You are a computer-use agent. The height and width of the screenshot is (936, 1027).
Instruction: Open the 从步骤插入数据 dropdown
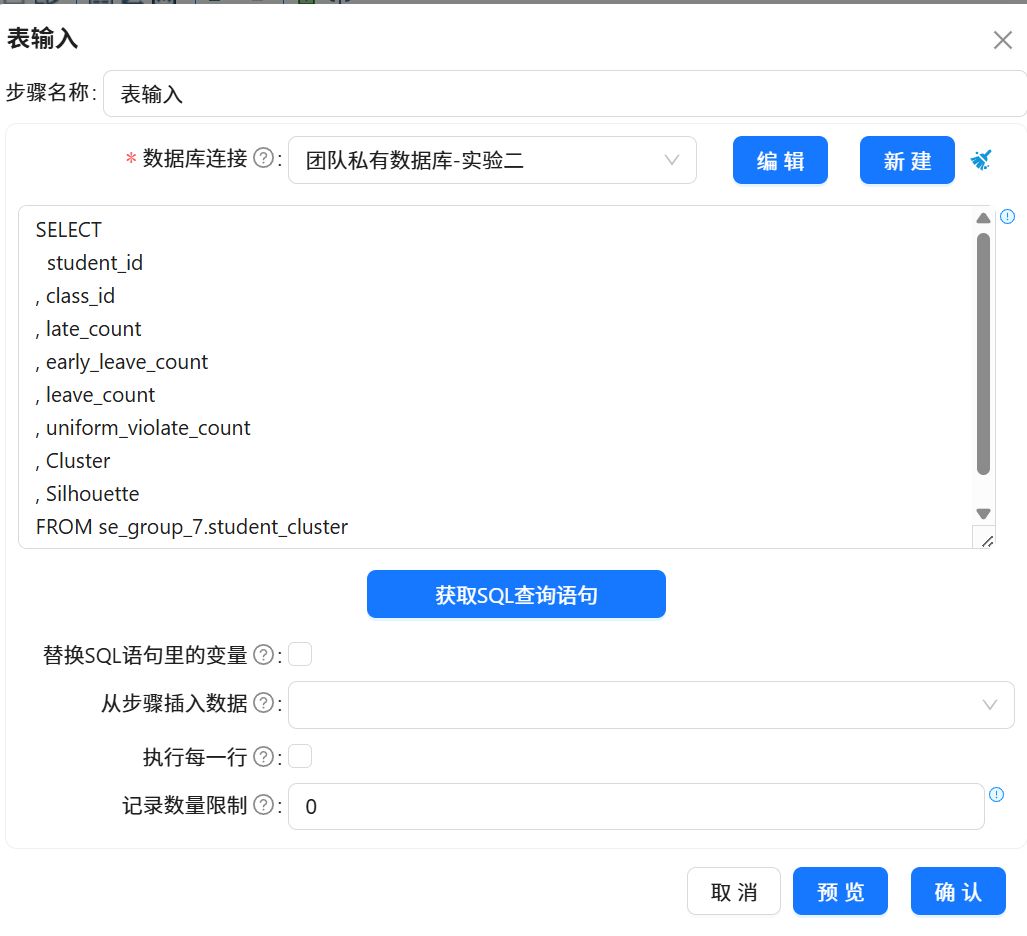point(651,705)
